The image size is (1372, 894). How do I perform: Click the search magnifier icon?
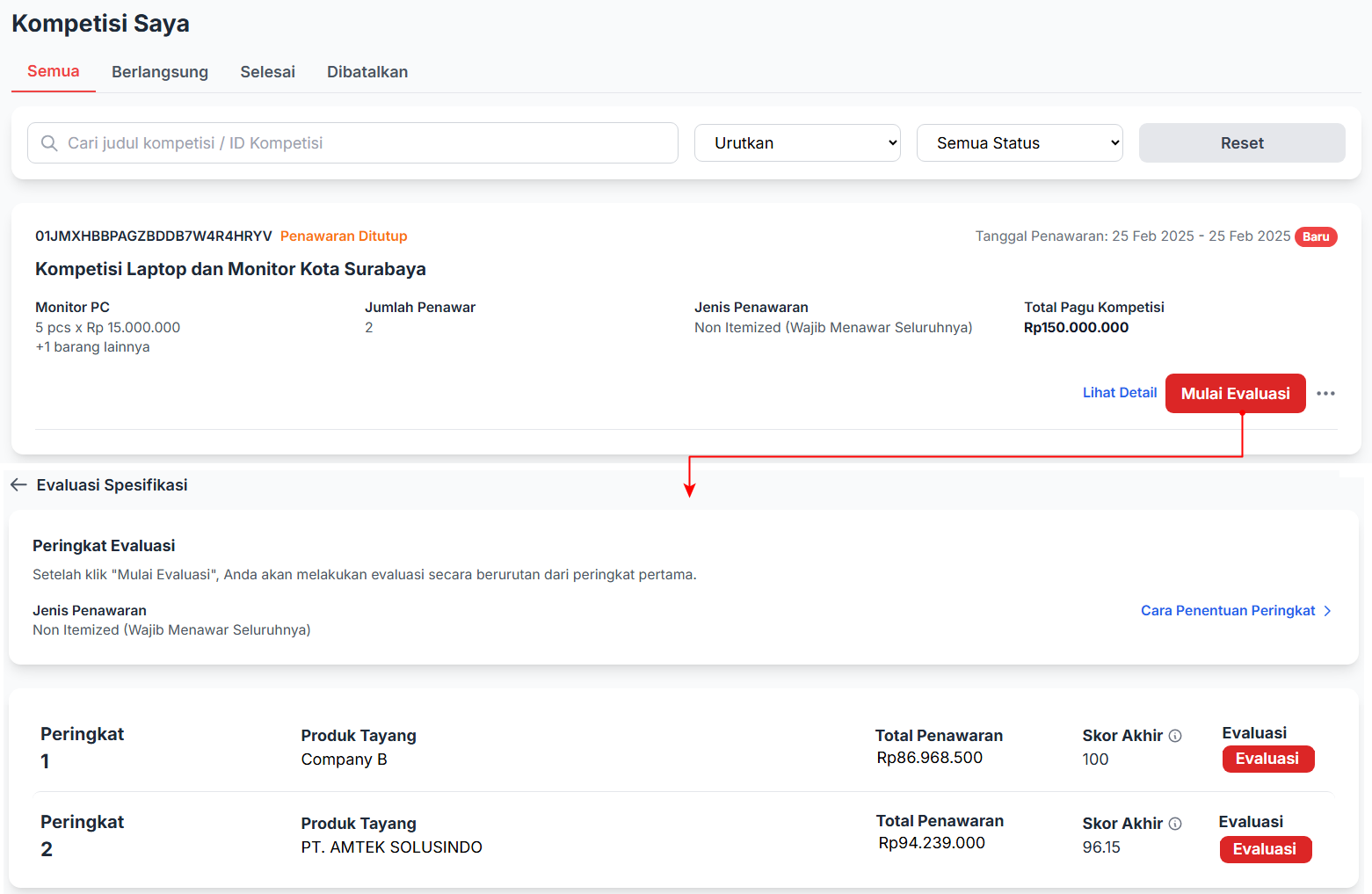[50, 143]
